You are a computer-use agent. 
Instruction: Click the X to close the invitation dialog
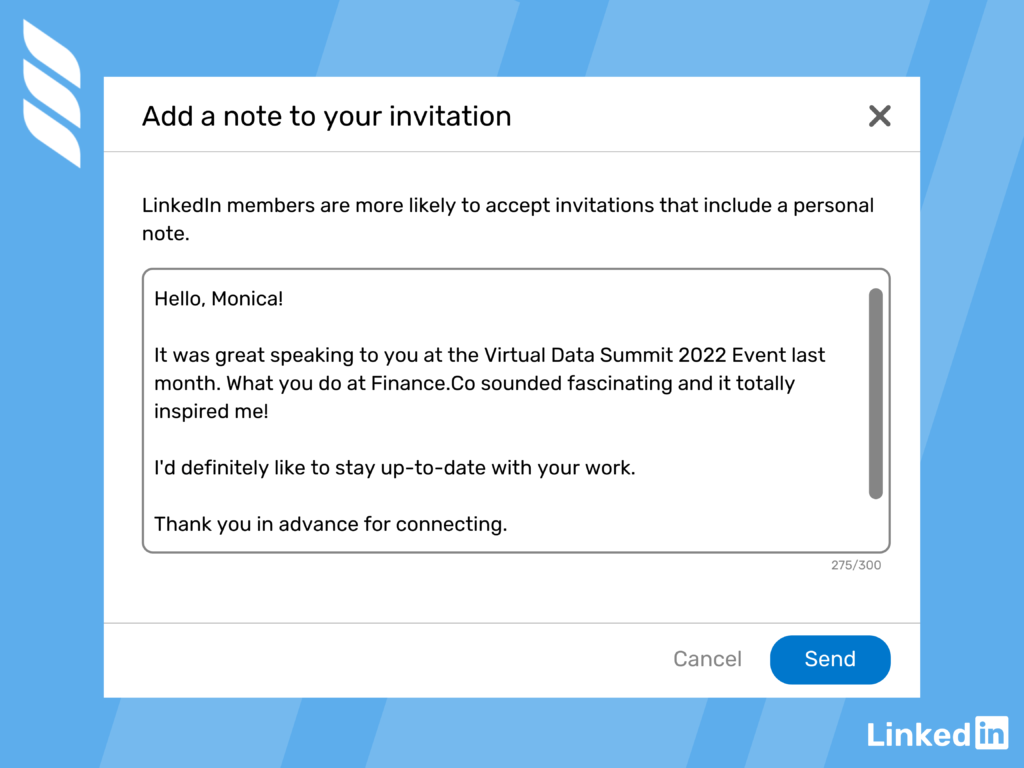879,116
